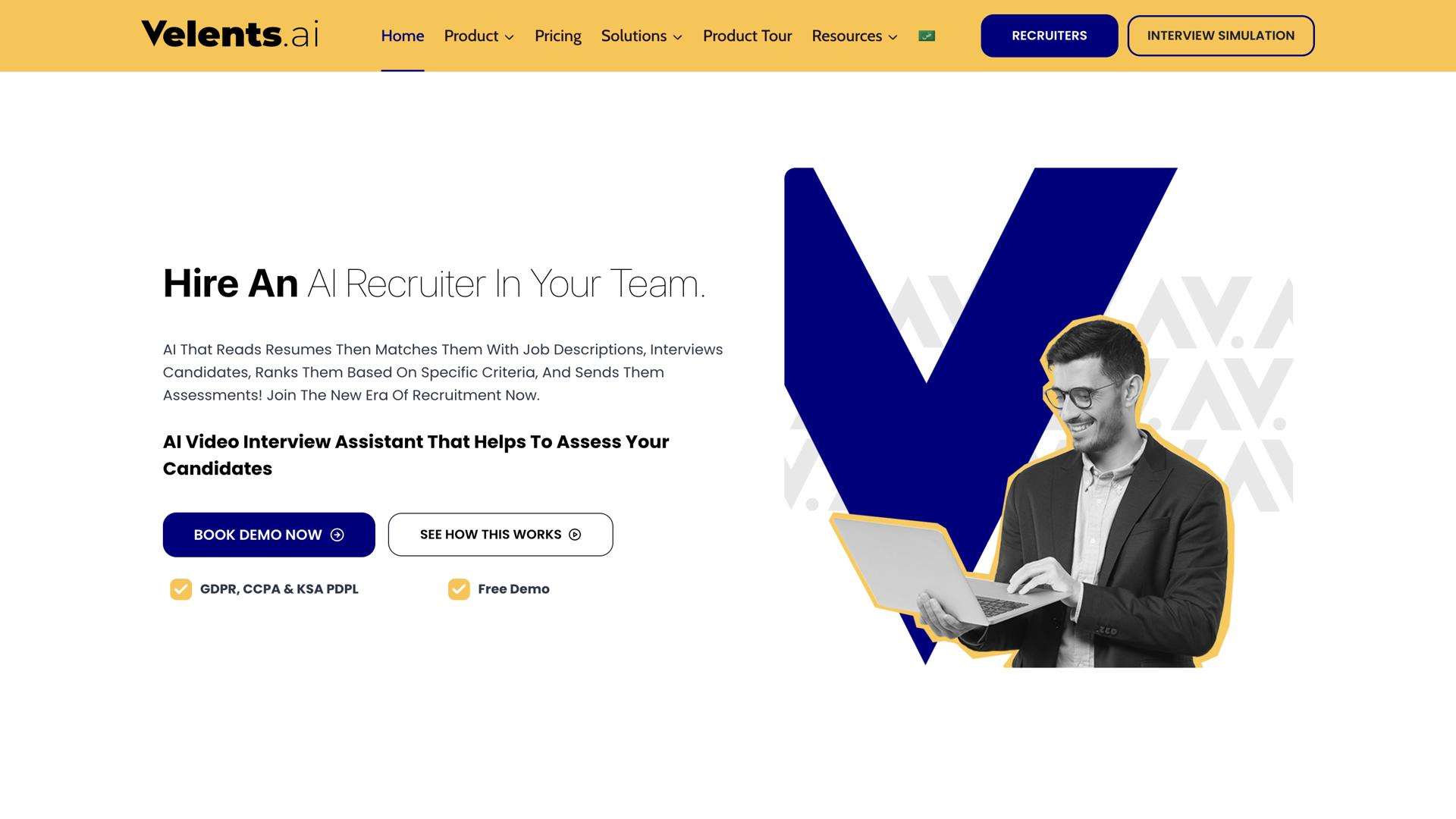
Task: Expand the Solutions dropdown chevron
Action: point(678,37)
